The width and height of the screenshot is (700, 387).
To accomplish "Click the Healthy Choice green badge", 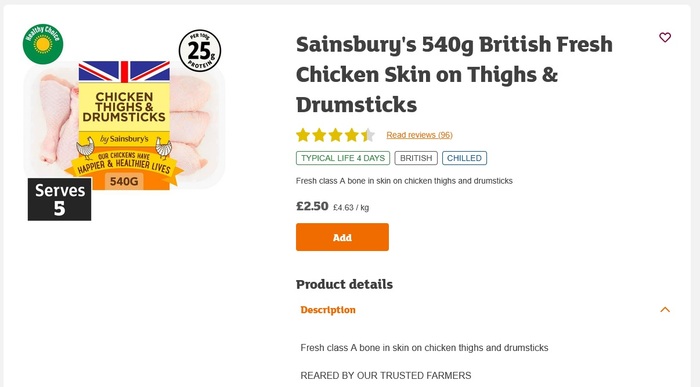I will [43, 44].
